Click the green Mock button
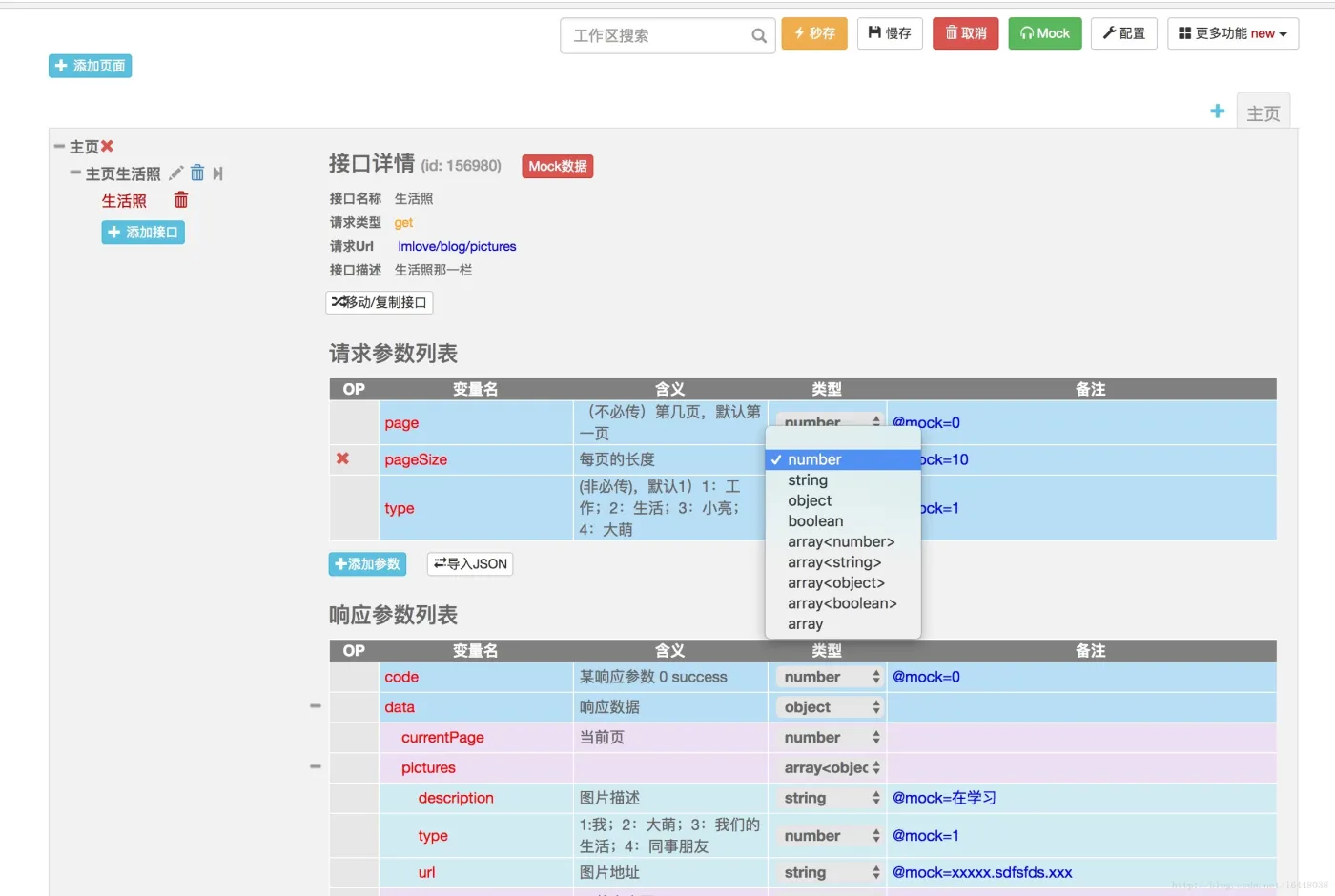1335x896 pixels. pos(1045,33)
